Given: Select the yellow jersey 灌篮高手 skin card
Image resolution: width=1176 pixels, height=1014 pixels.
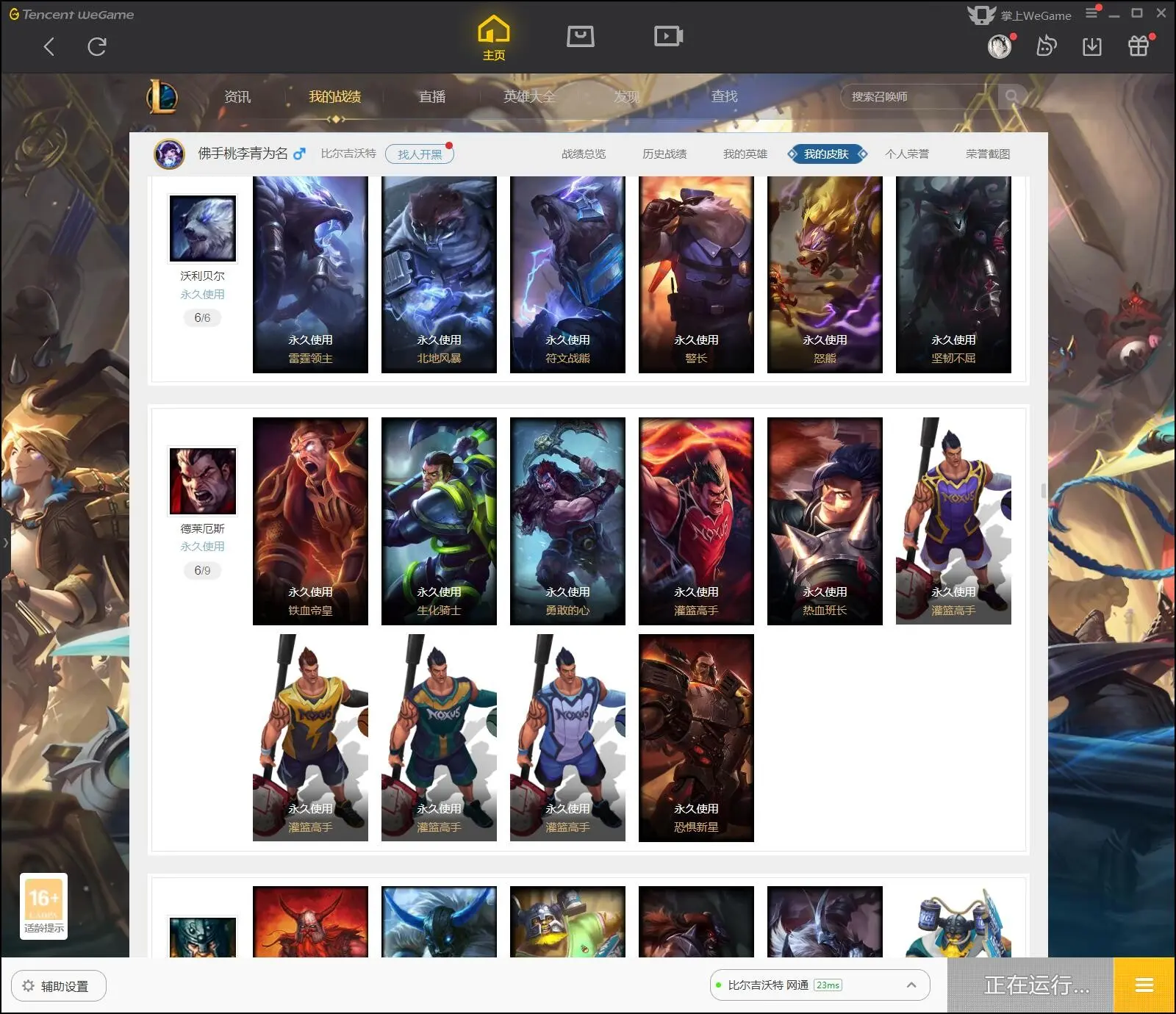Looking at the screenshot, I should click(x=310, y=738).
